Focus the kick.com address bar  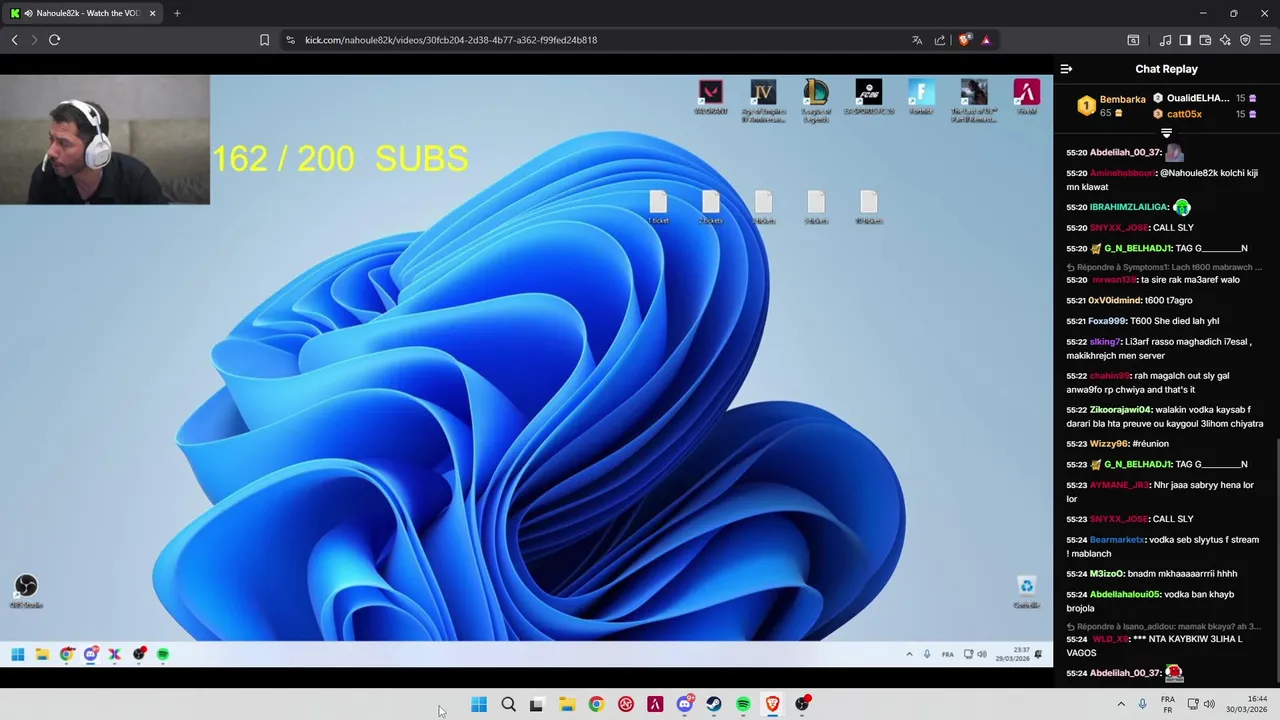[x=600, y=40]
